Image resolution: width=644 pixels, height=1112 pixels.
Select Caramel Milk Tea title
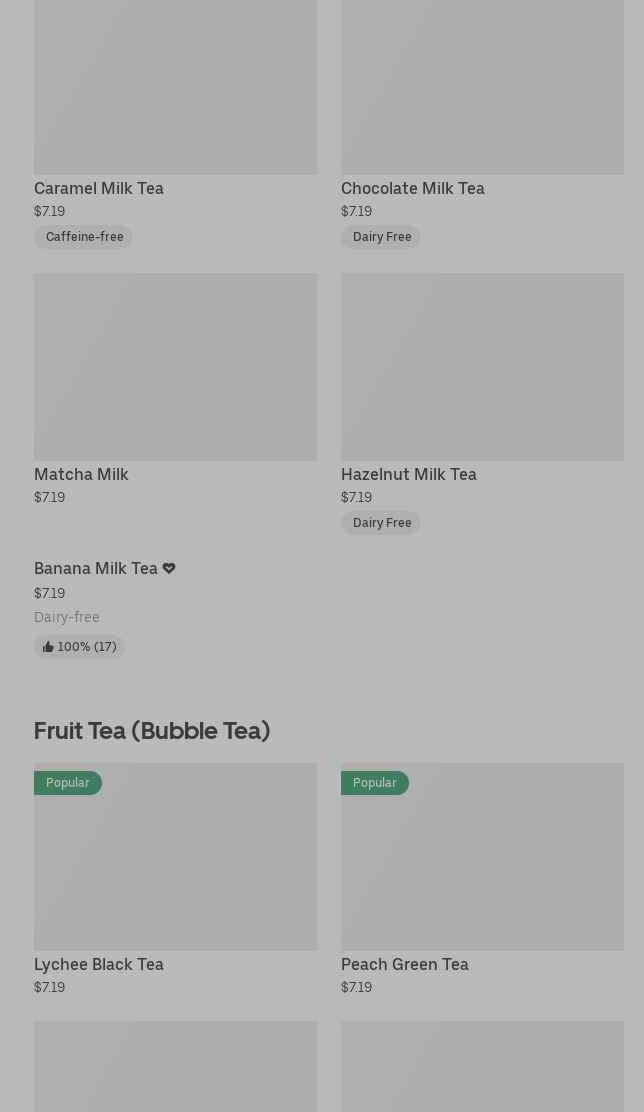[98, 188]
